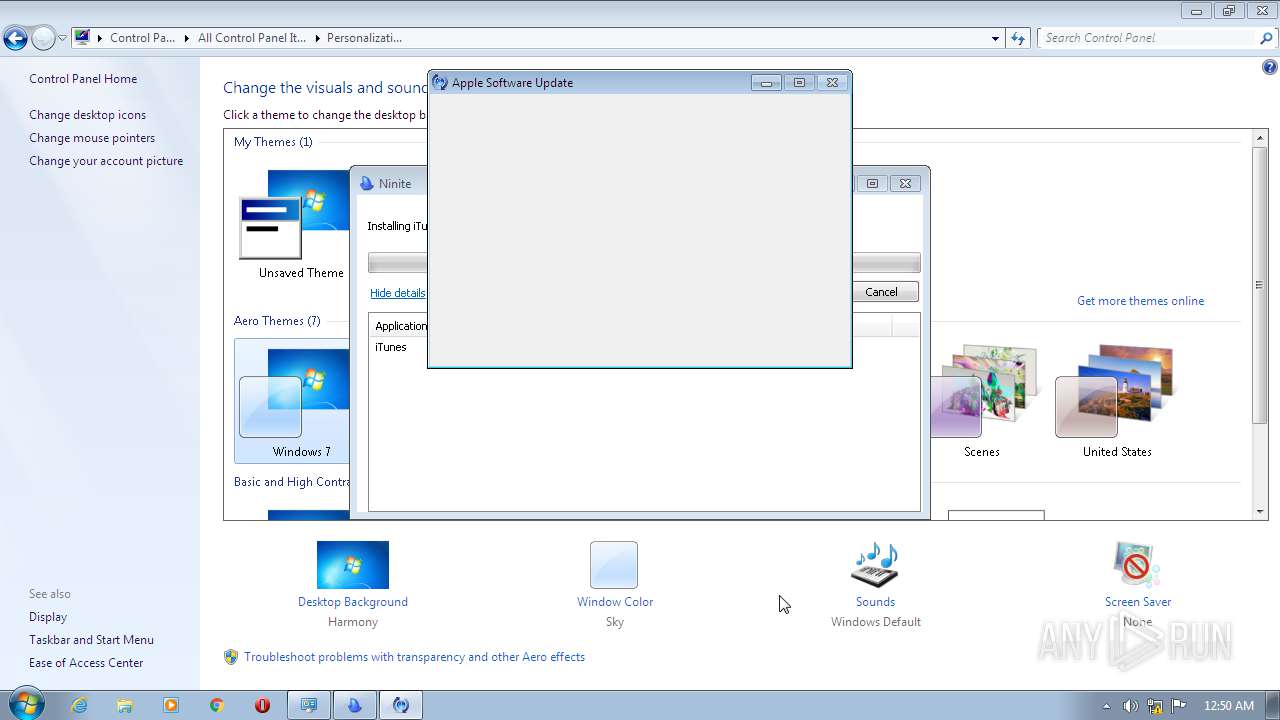Maximize the Apple Software Update window
This screenshot has height=720, width=1280.
pyautogui.click(x=798, y=83)
